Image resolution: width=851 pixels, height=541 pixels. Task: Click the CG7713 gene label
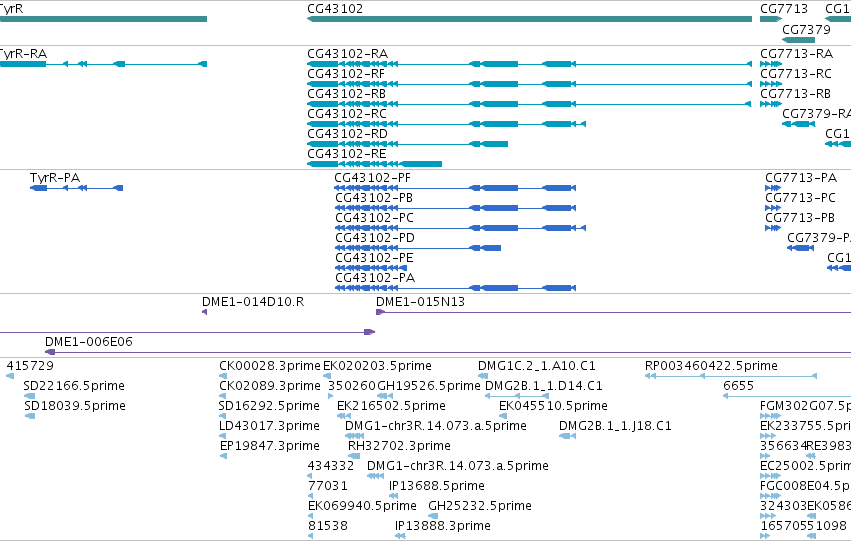click(784, 9)
